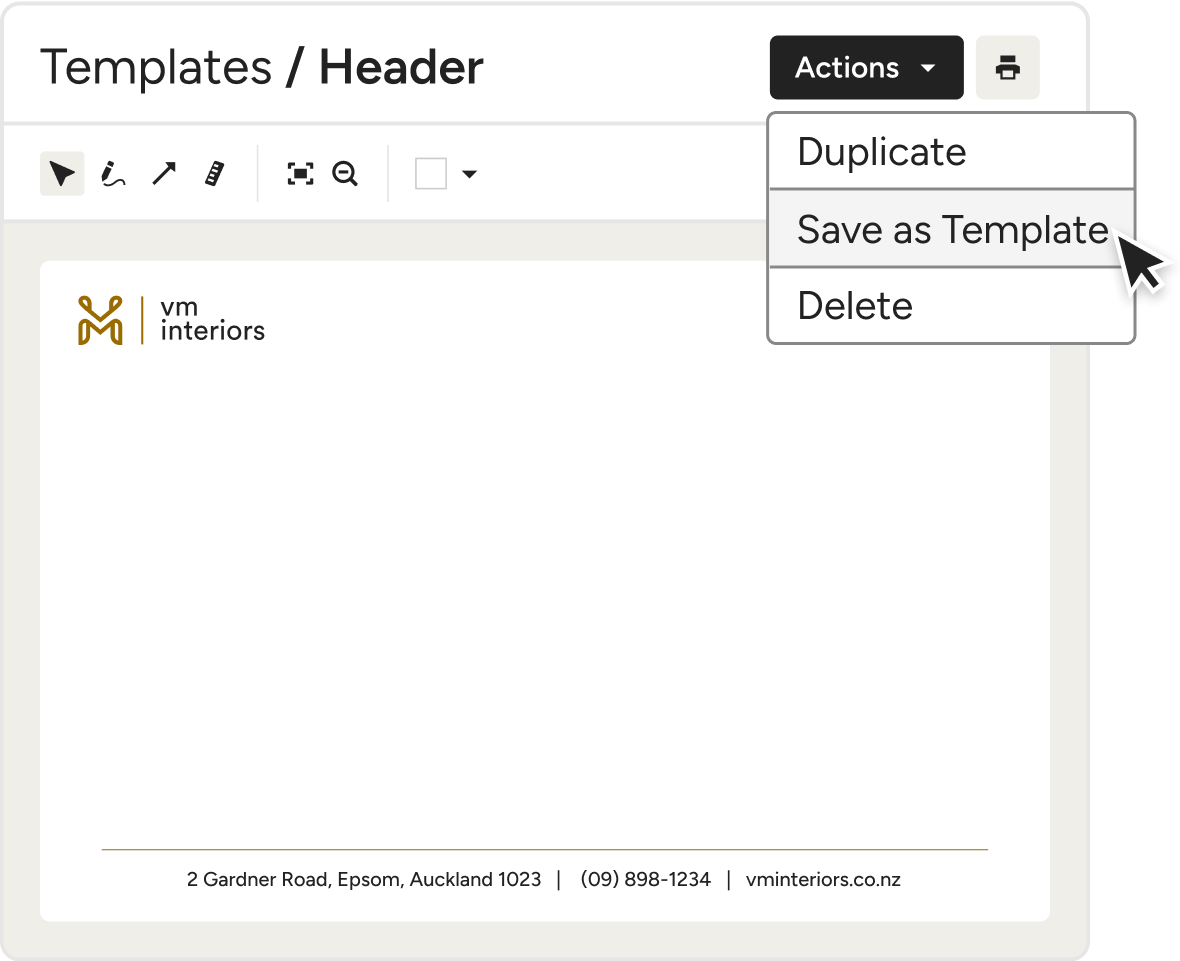
Task: Click the Header breadcrumb title
Action: 401,68
